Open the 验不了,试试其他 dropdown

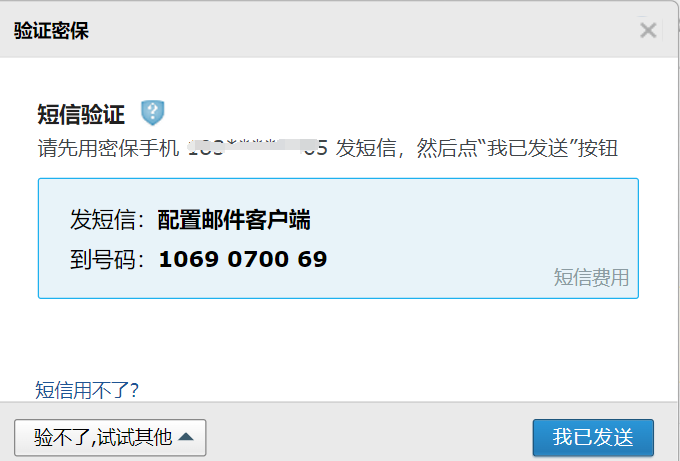pyautogui.click(x=110, y=437)
